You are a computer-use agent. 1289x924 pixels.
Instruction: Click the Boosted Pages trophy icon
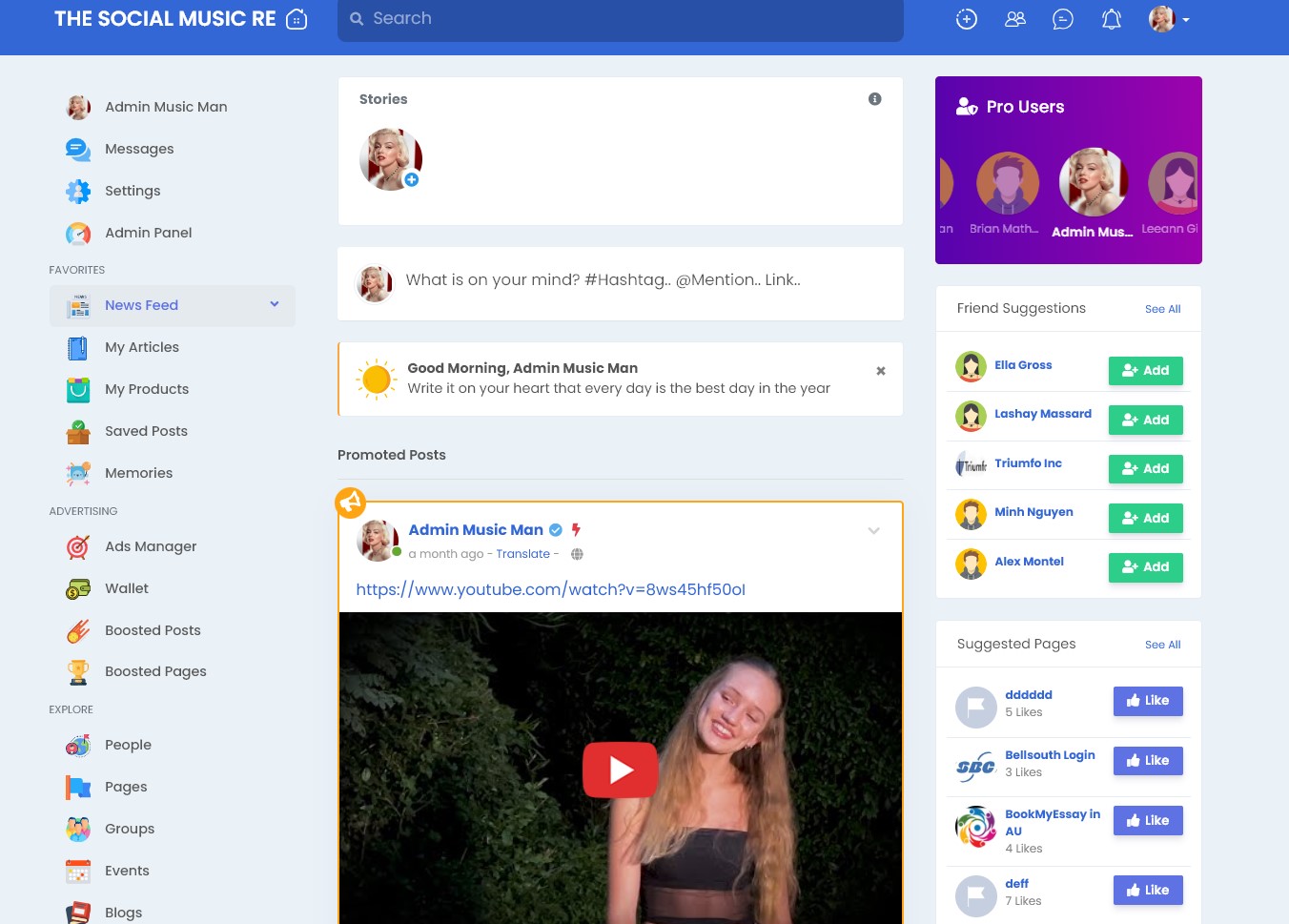pos(78,672)
